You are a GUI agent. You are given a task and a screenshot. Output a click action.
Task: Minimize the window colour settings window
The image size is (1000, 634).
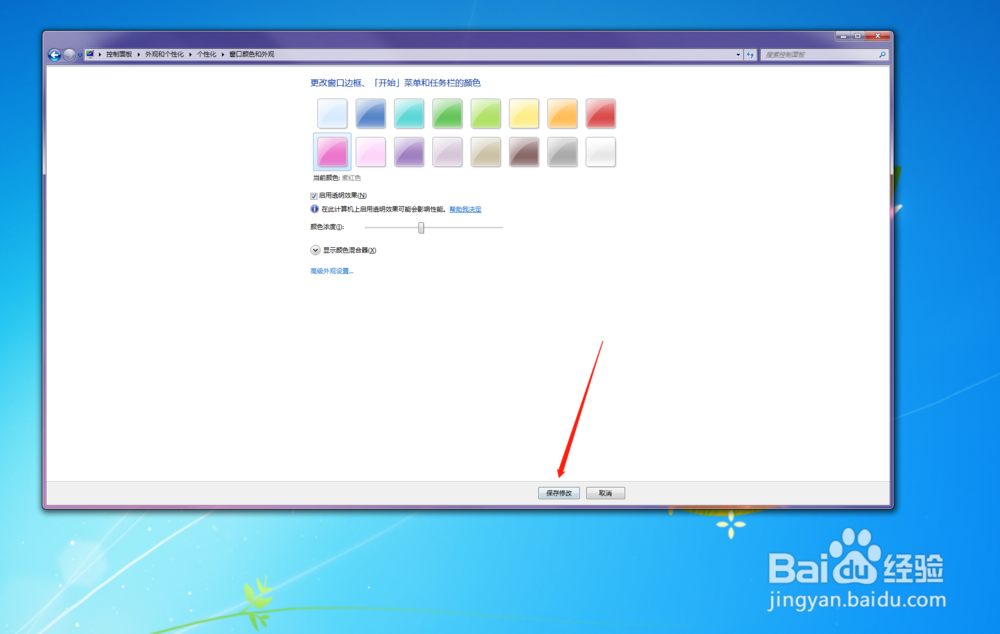click(x=843, y=36)
